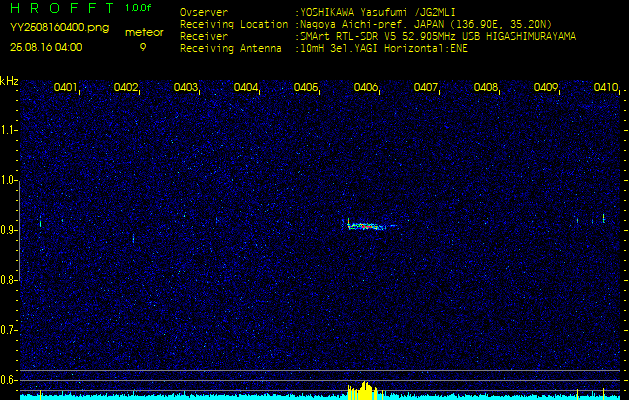
Task: Click the 0410 time marker
Action: coord(606,87)
